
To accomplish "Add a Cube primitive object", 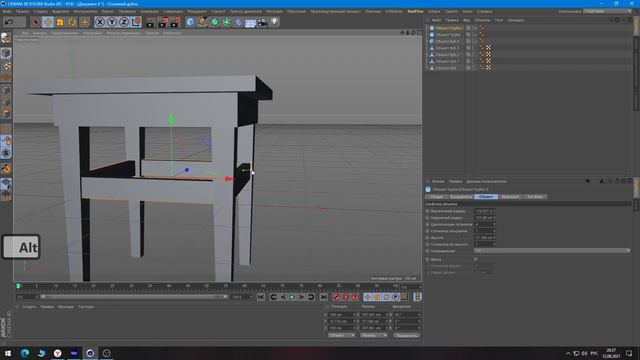I will [x=191, y=22].
